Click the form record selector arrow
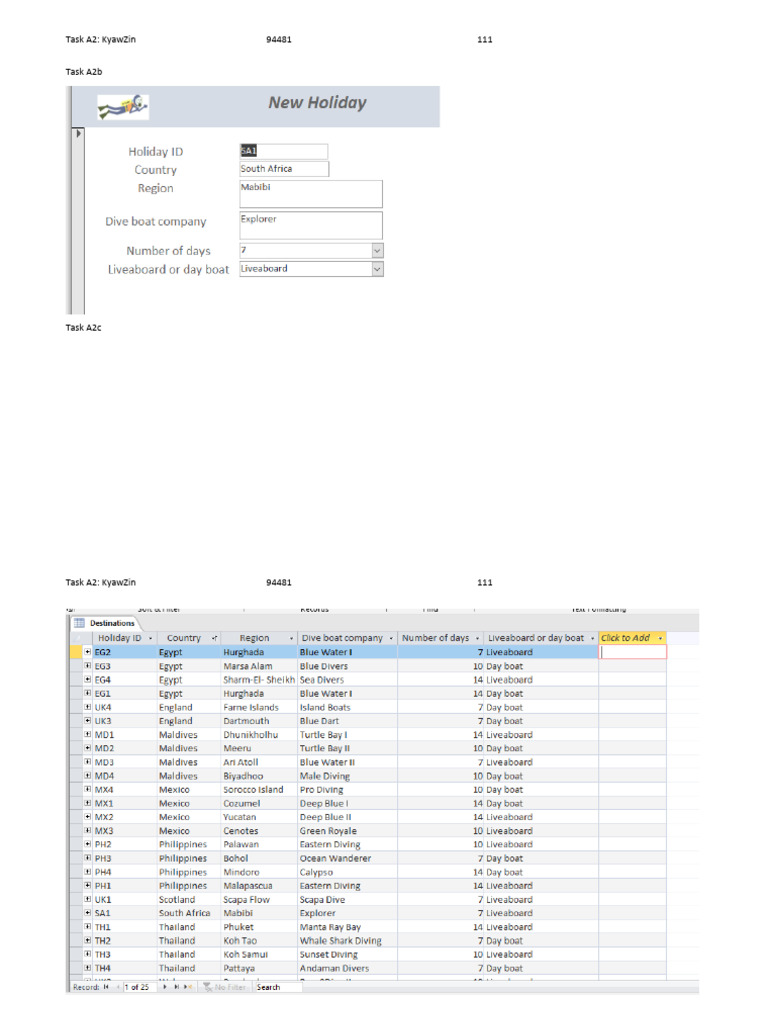The height and width of the screenshot is (1024, 768). pyautogui.click(x=79, y=132)
